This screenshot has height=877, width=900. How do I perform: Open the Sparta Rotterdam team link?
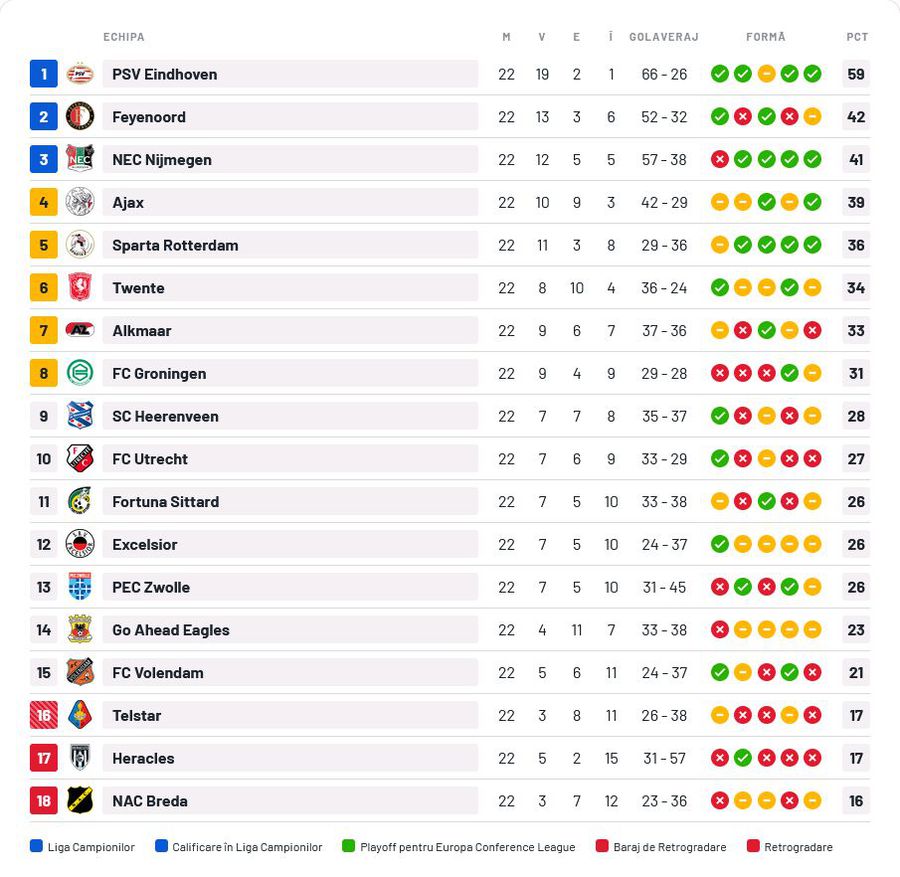click(175, 245)
